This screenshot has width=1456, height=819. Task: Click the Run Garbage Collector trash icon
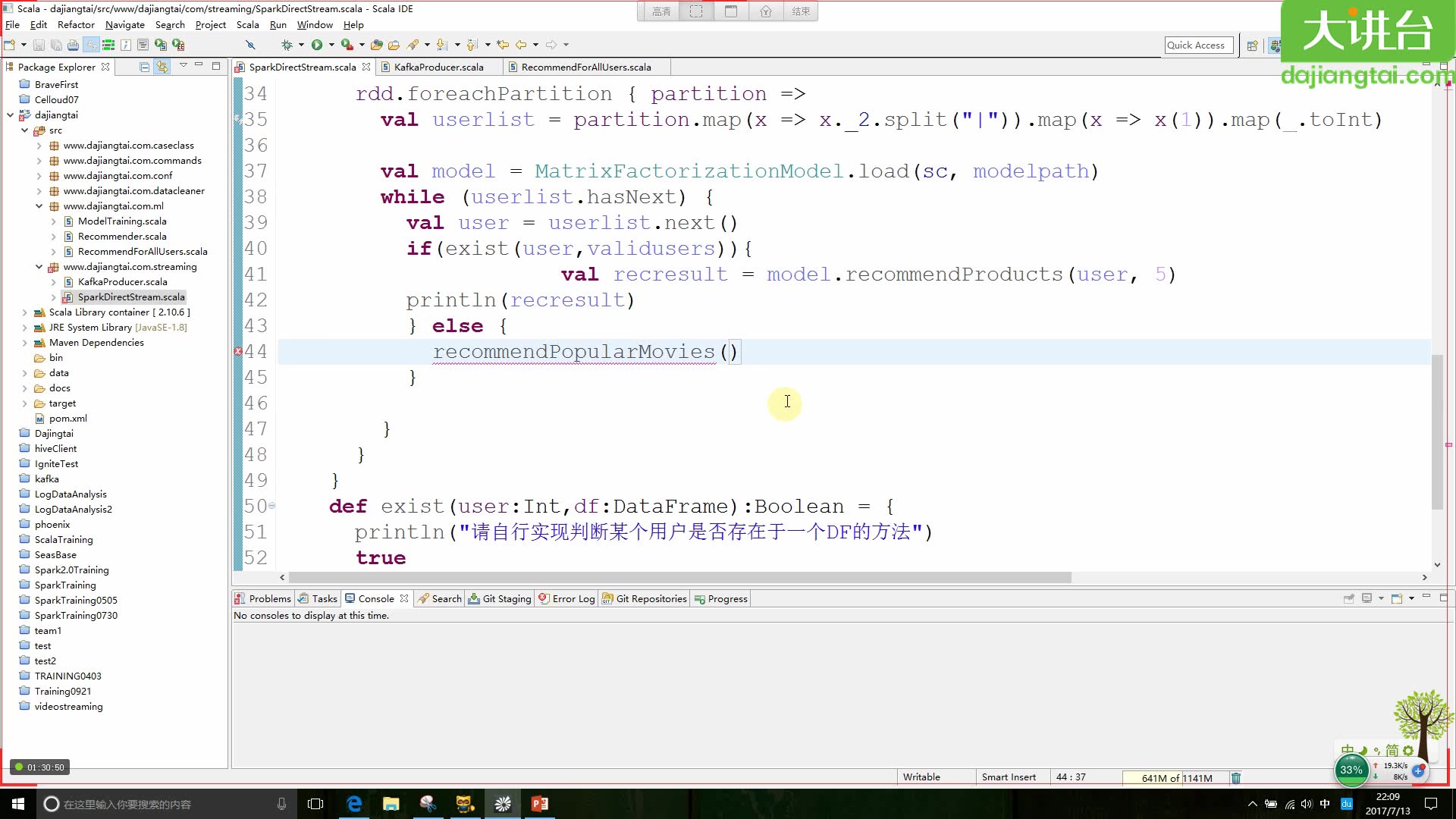click(x=1236, y=777)
